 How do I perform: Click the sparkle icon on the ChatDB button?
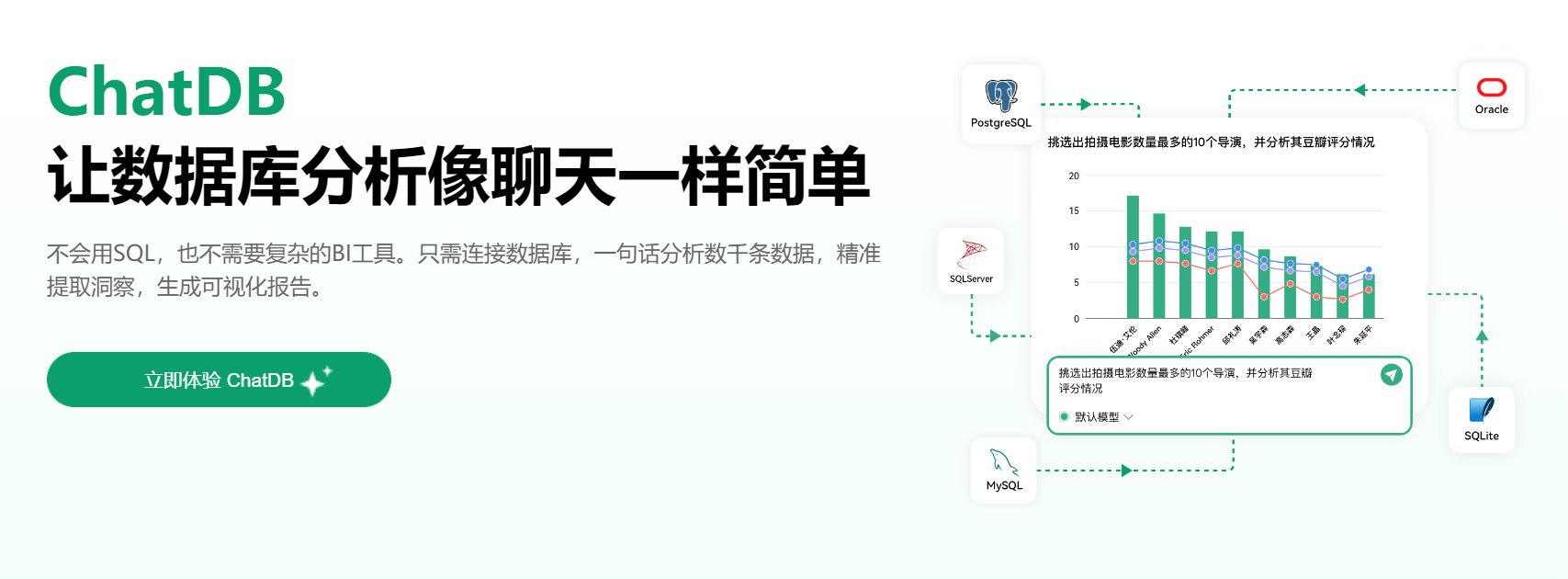click(316, 380)
